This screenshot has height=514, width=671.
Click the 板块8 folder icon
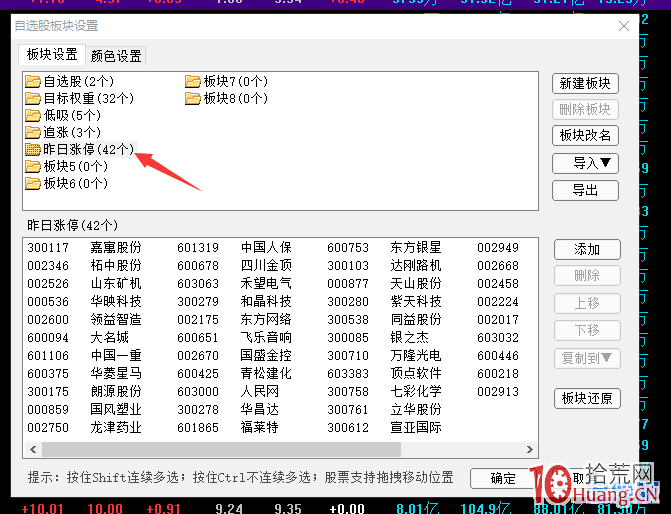(193, 98)
